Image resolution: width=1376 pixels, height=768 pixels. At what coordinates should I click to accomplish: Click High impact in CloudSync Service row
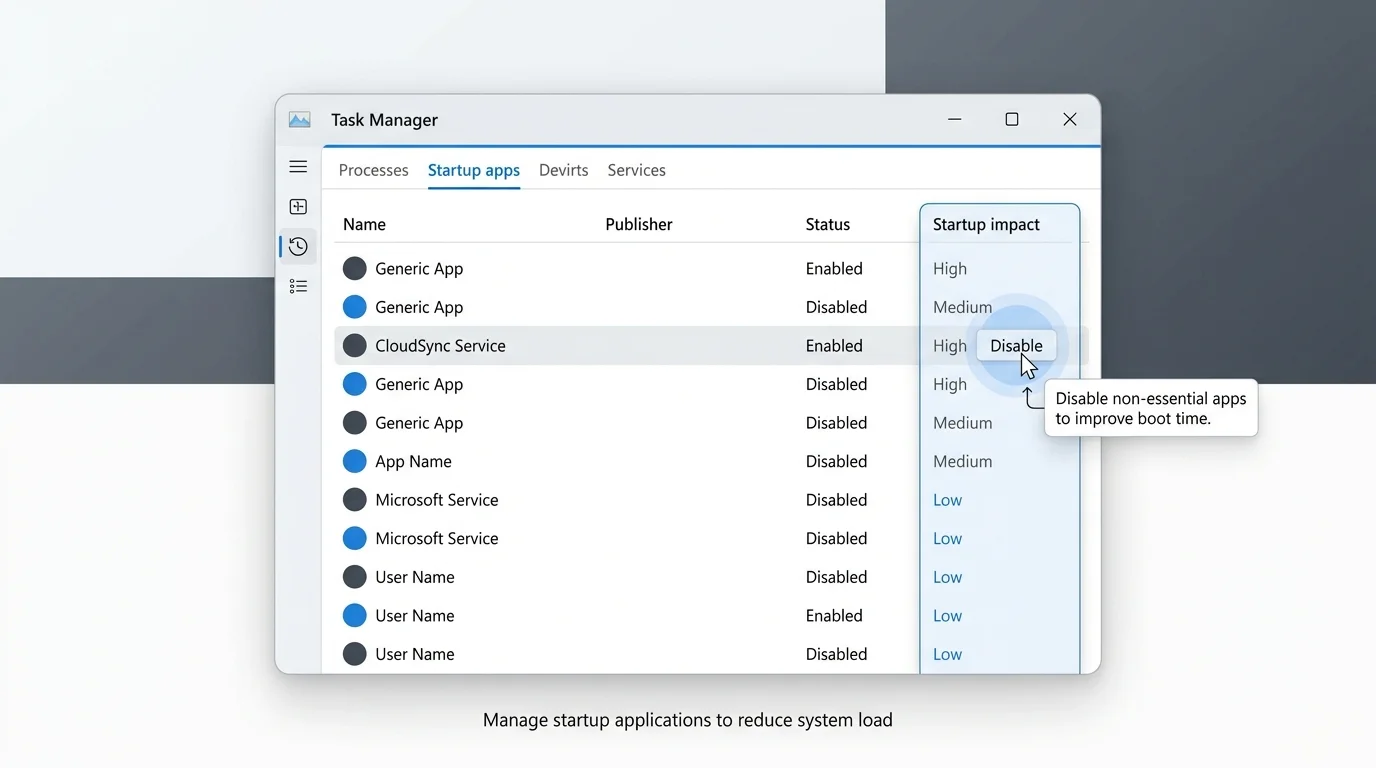tap(950, 346)
